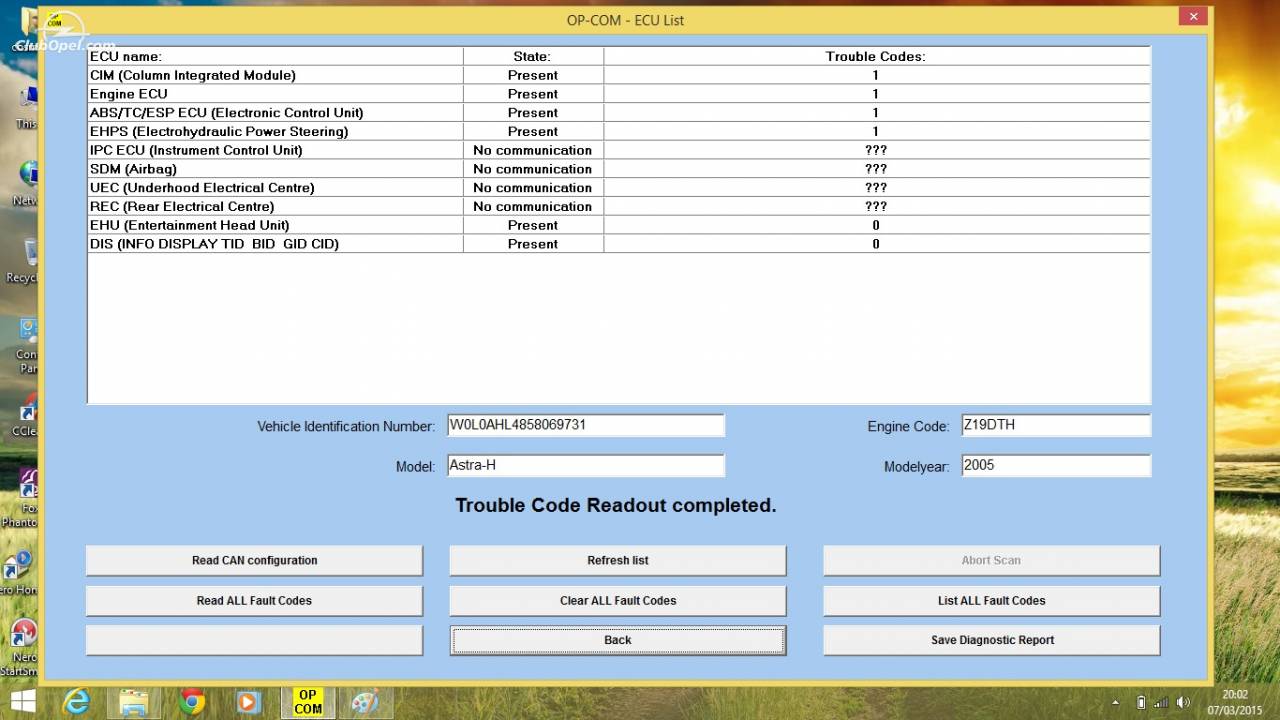The image size is (1280, 720).
Task: Click the IPC ECU '???' trouble codes cell
Action: (876, 150)
